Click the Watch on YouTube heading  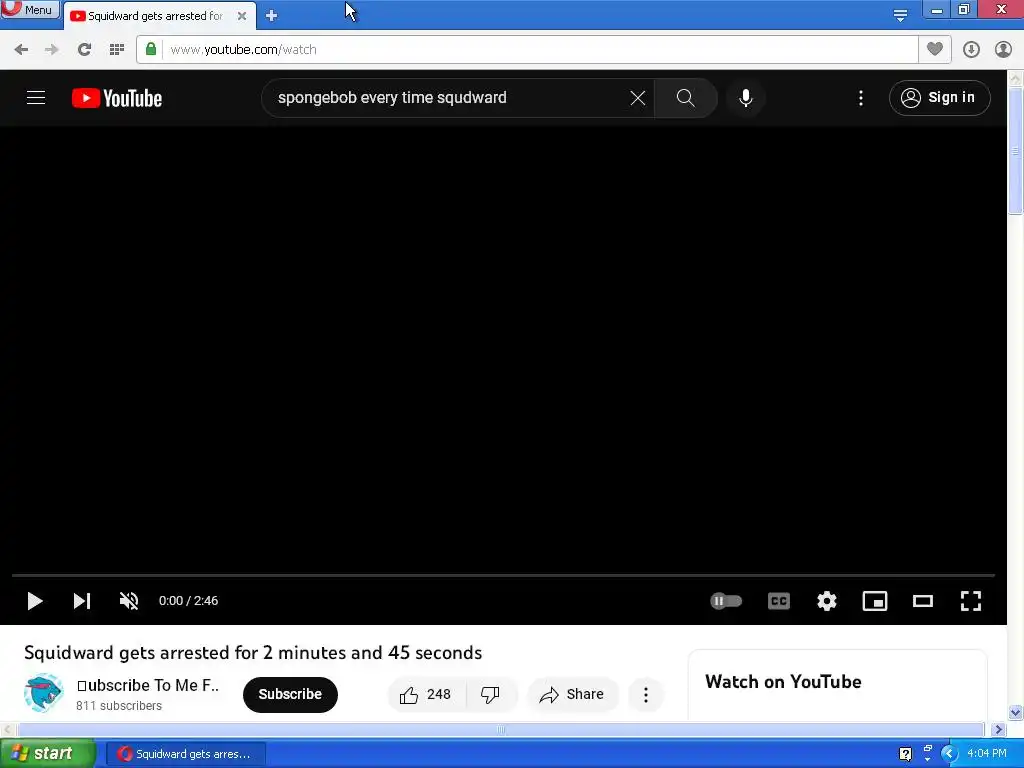click(x=783, y=682)
